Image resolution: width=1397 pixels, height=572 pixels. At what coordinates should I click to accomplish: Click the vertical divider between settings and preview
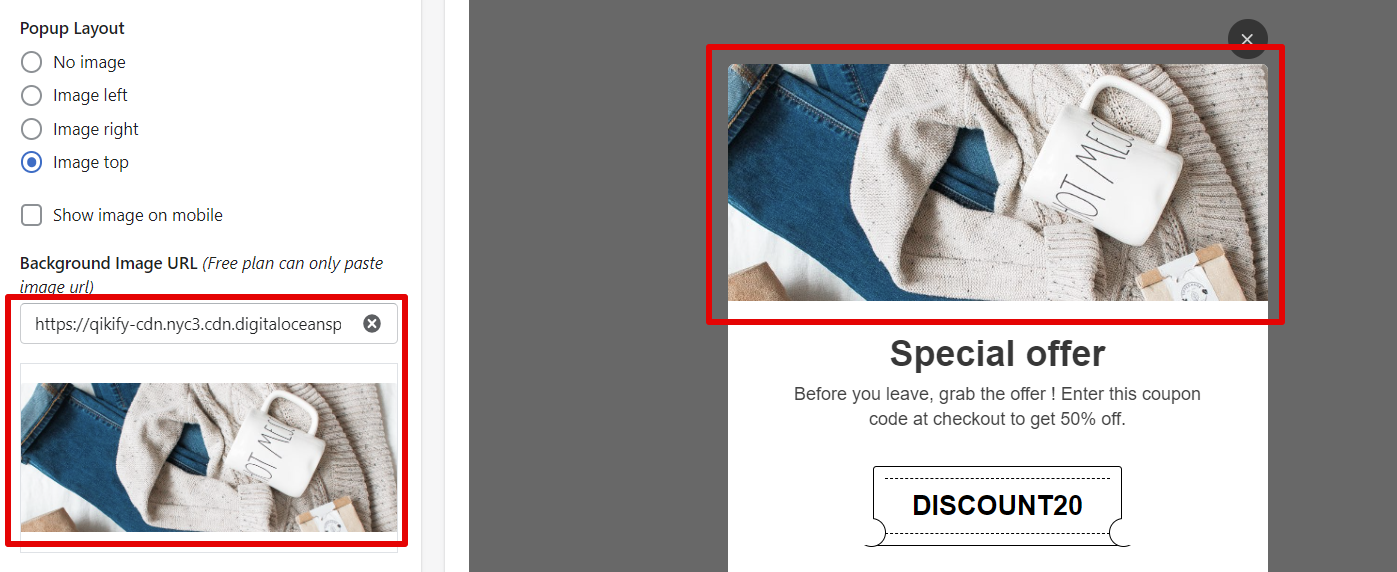[421, 286]
